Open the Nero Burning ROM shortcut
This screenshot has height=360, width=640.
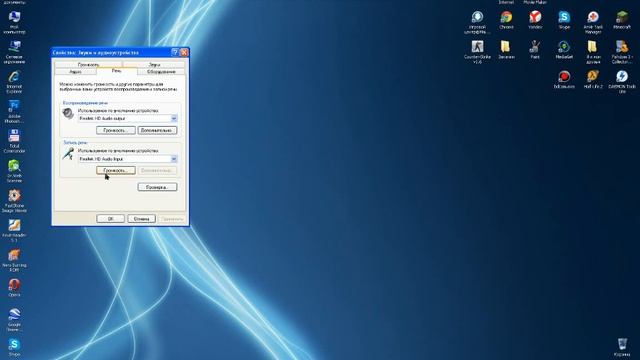14,260
